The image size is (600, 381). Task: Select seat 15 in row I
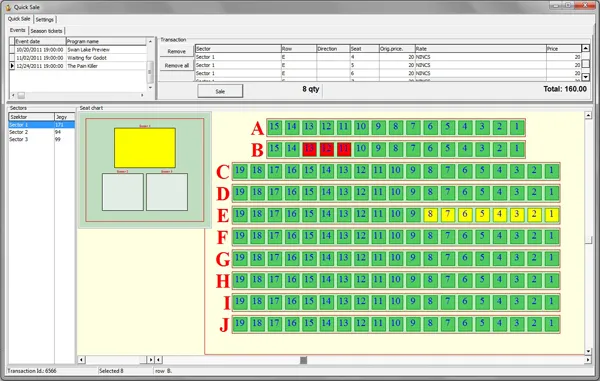point(309,302)
